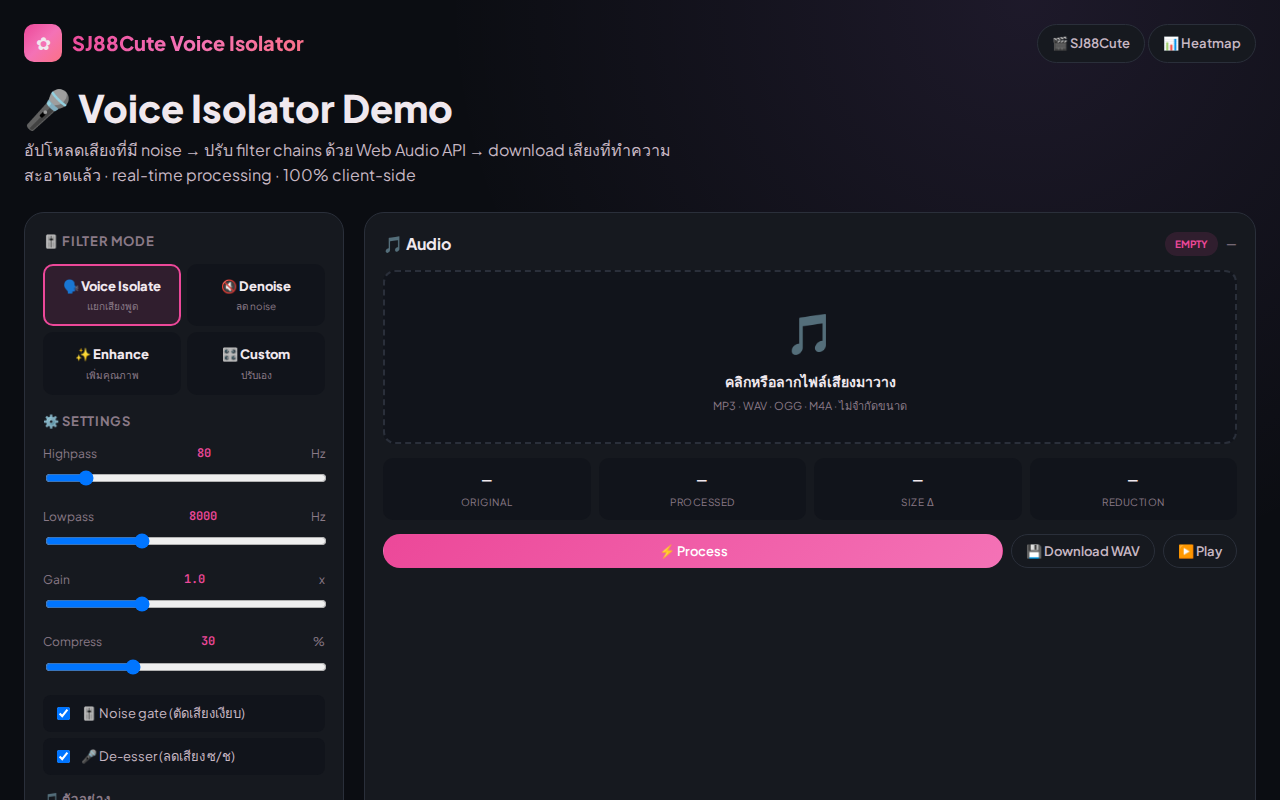Click the Highpass value 80

204,454
